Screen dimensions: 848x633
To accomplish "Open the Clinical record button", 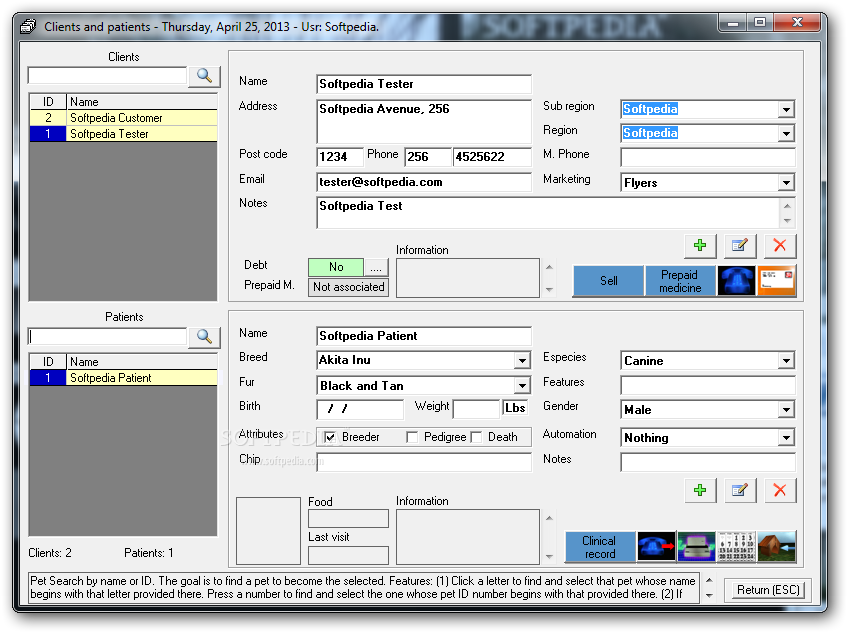I will pos(600,546).
